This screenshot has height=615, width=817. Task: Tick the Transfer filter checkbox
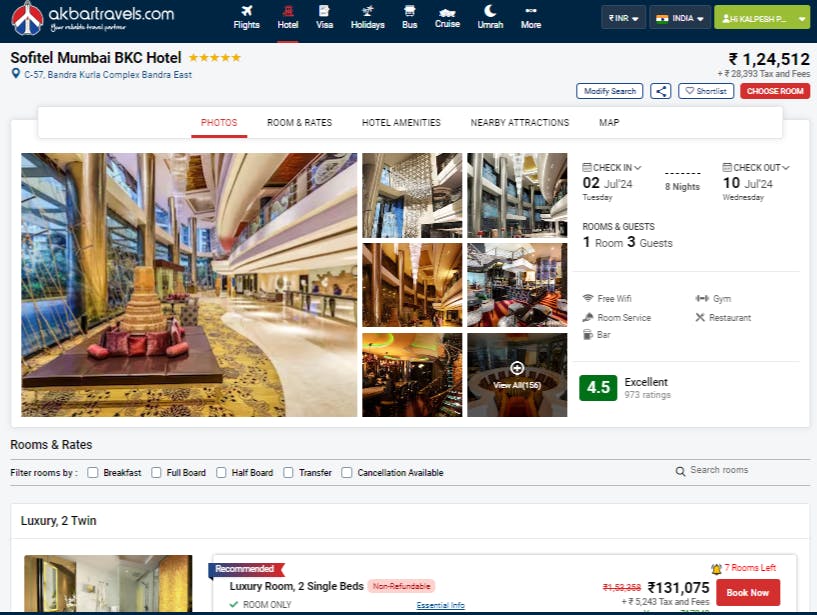point(288,472)
